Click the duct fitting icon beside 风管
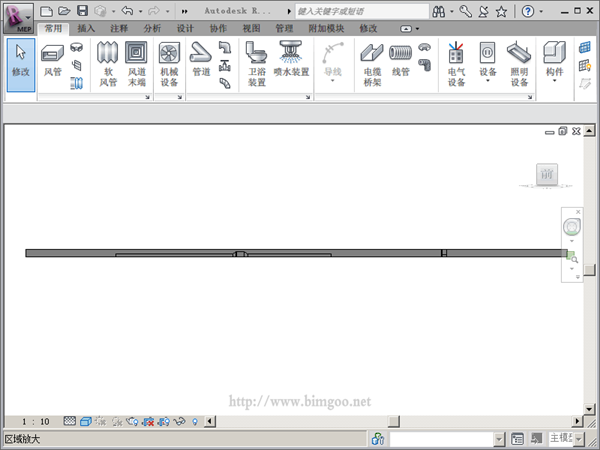Image resolution: width=600 pixels, height=450 pixels. 77,47
